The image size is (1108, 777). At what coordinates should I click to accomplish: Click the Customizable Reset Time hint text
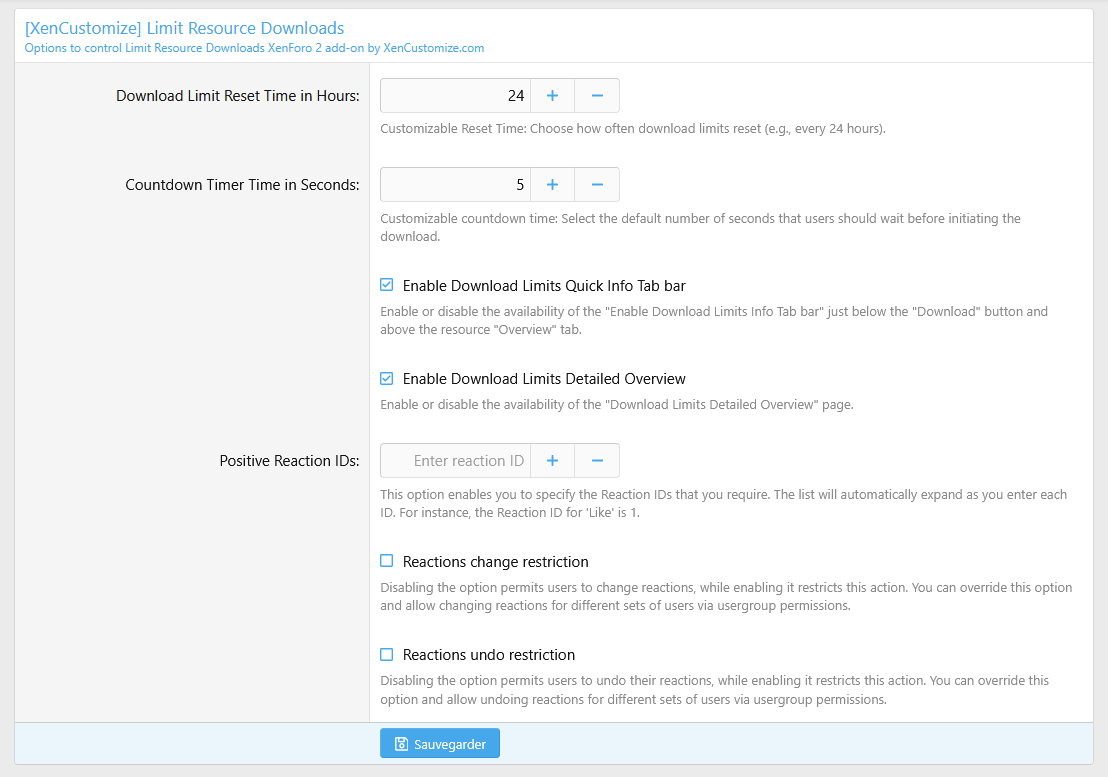coord(632,129)
